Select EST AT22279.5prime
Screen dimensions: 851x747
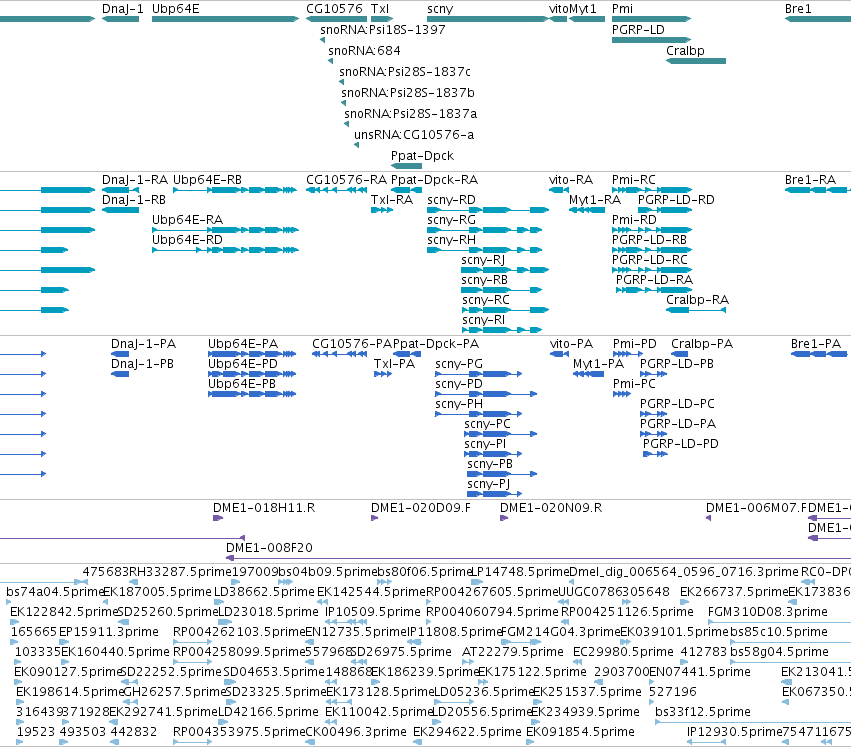pyautogui.click(x=512, y=652)
